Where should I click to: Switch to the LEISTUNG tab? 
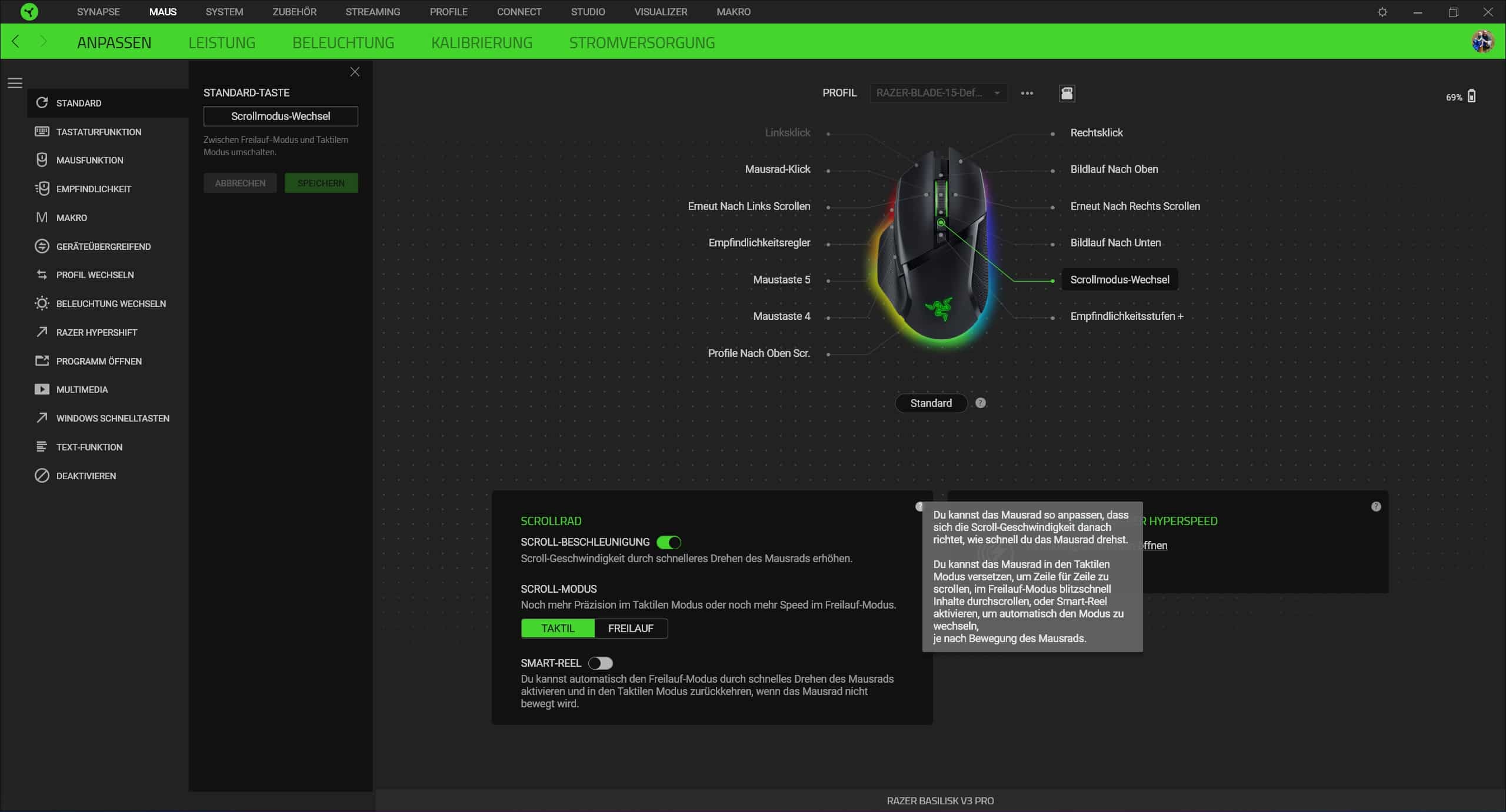click(x=222, y=42)
